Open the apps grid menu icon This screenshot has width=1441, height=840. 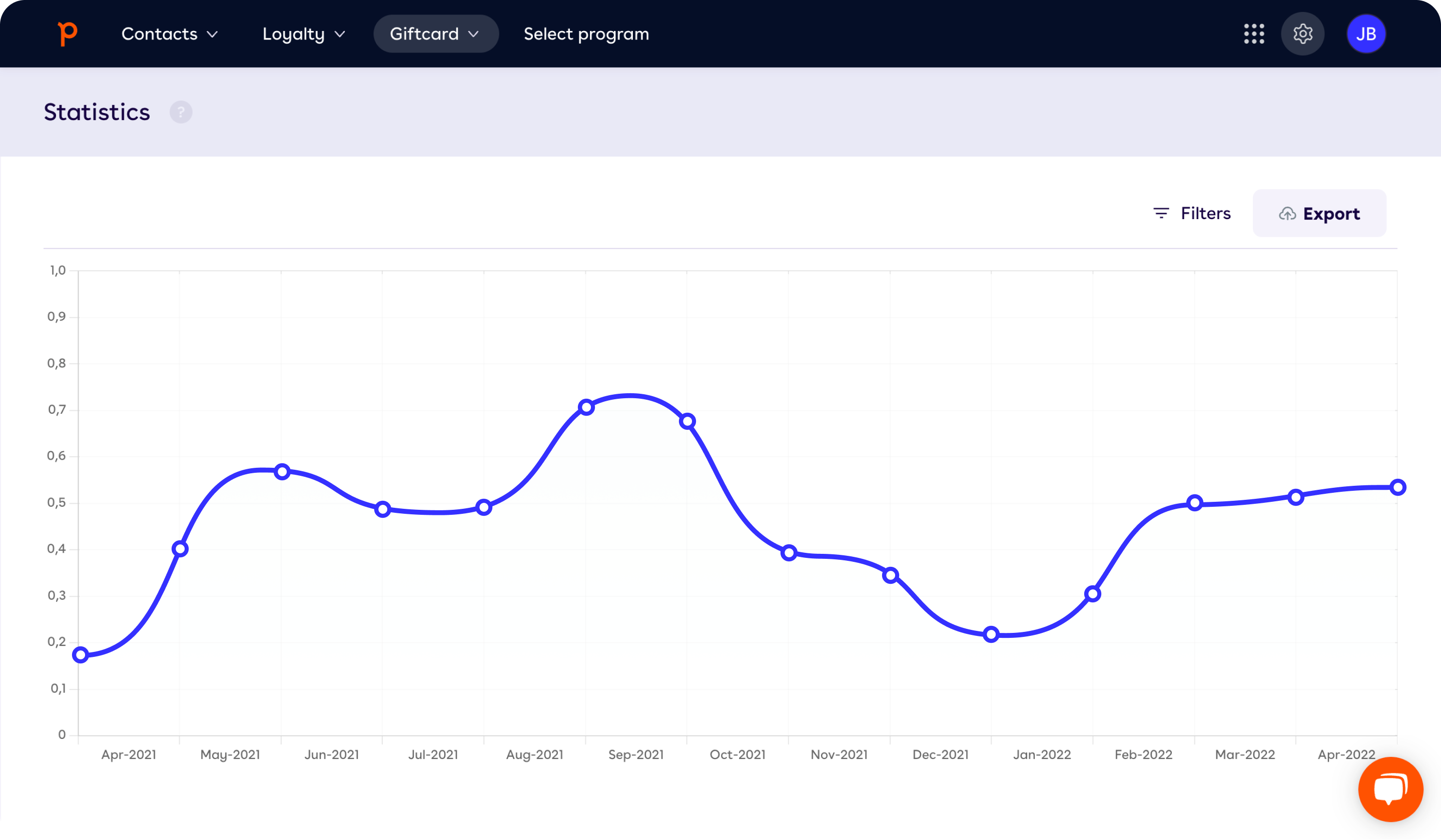coord(1253,34)
